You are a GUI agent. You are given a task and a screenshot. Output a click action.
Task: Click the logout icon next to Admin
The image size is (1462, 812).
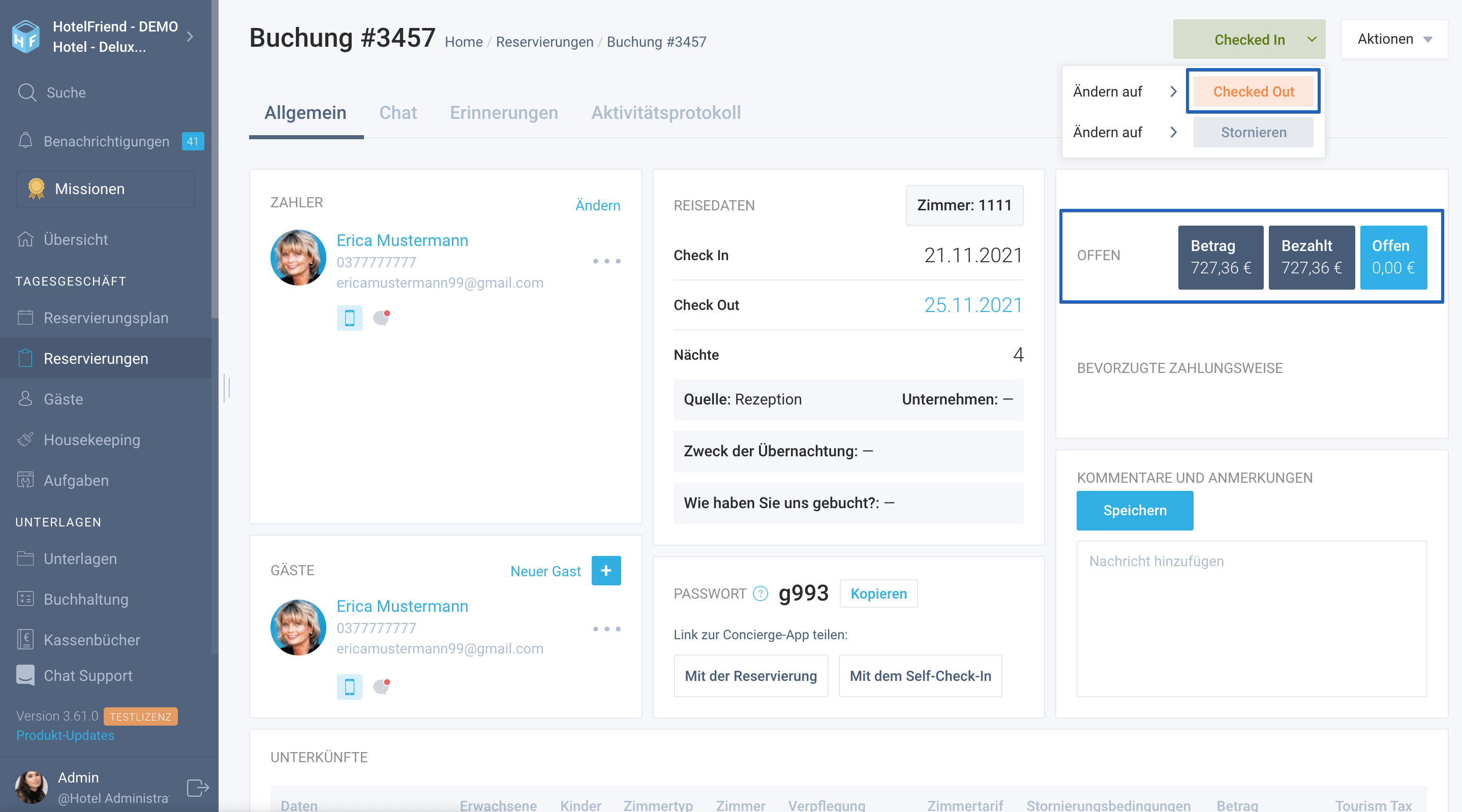coord(198,788)
